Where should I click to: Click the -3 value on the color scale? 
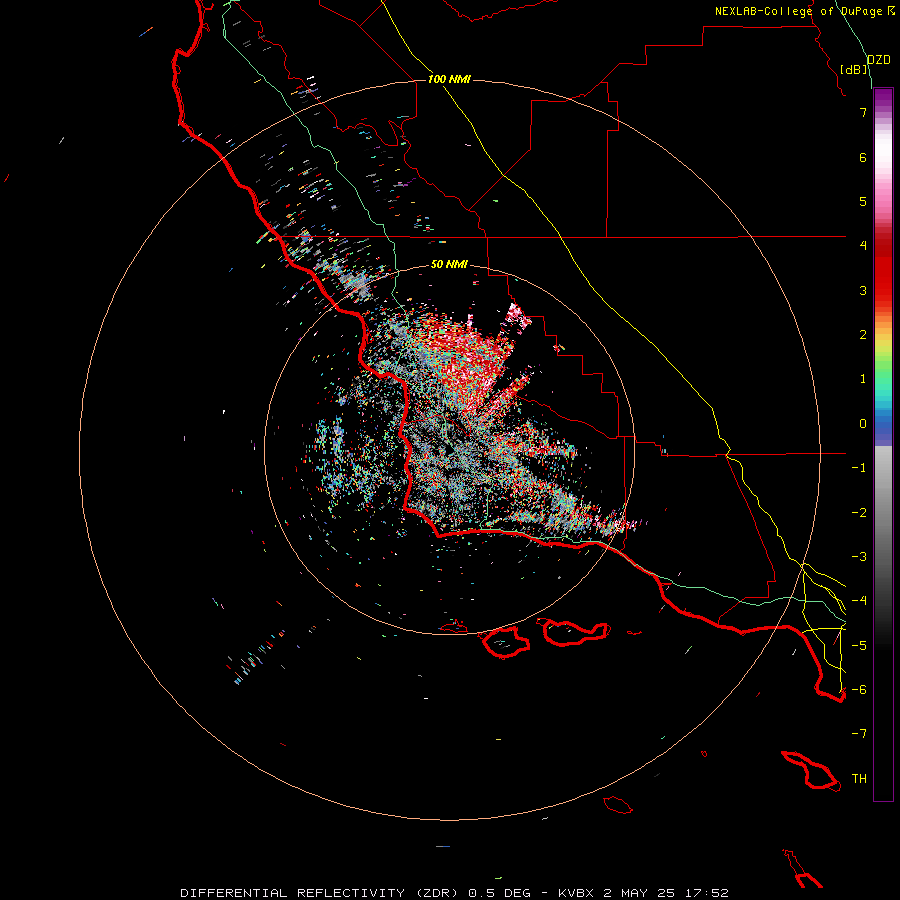859,557
